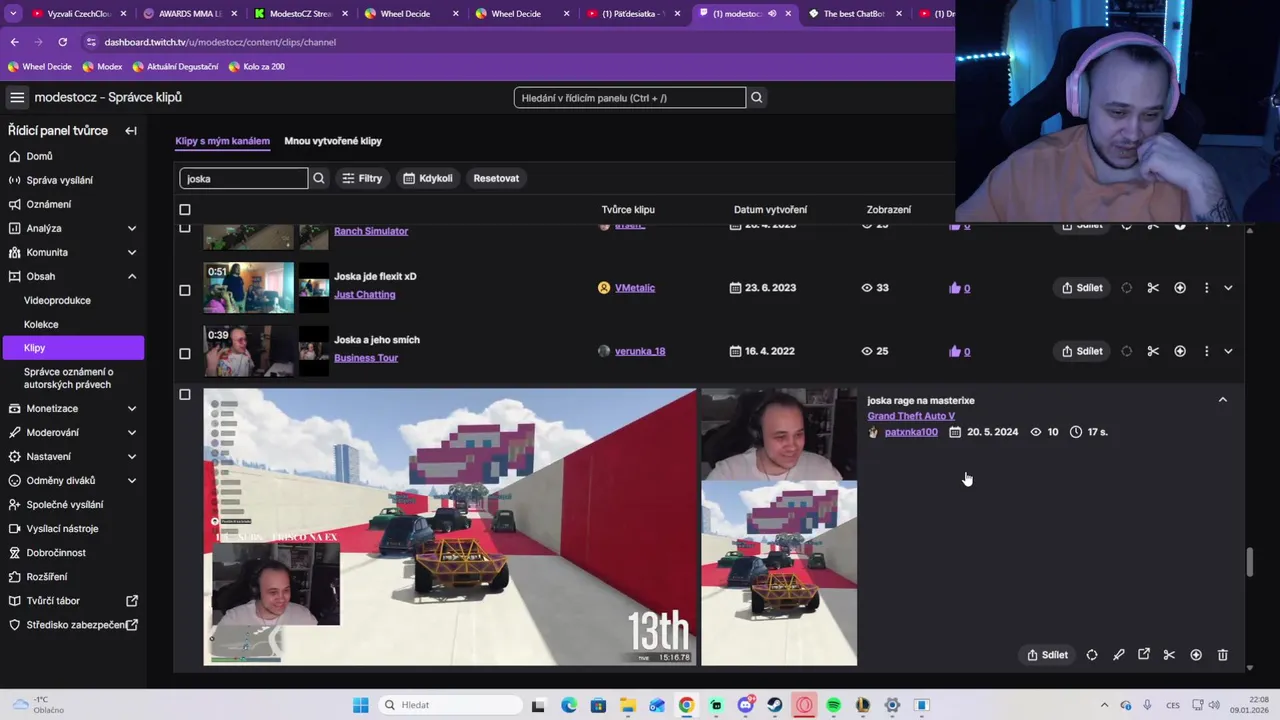
Task: Open more options for Joska a jeho smích
Action: click(1206, 351)
